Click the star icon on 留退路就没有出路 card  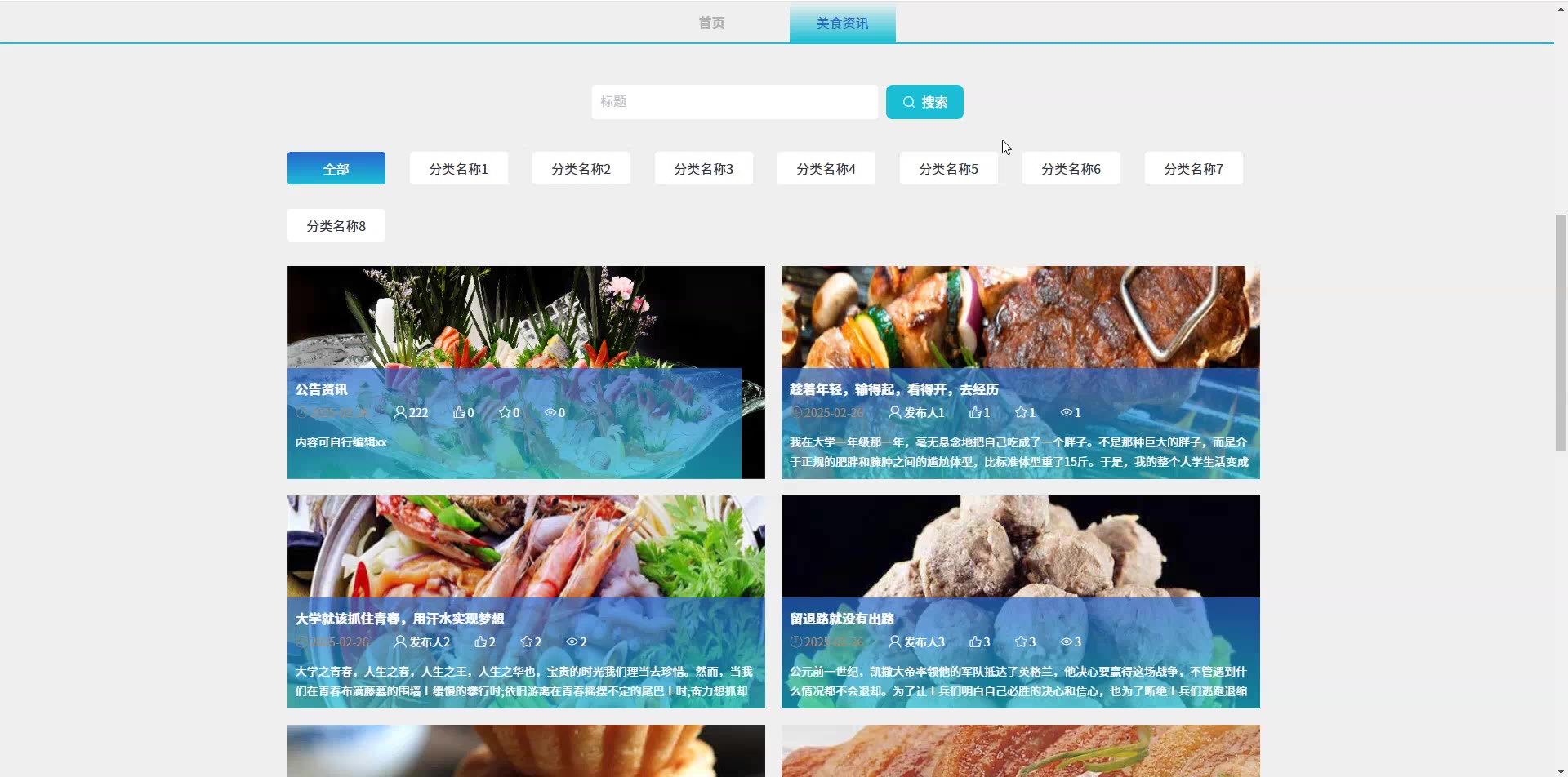coord(1021,642)
